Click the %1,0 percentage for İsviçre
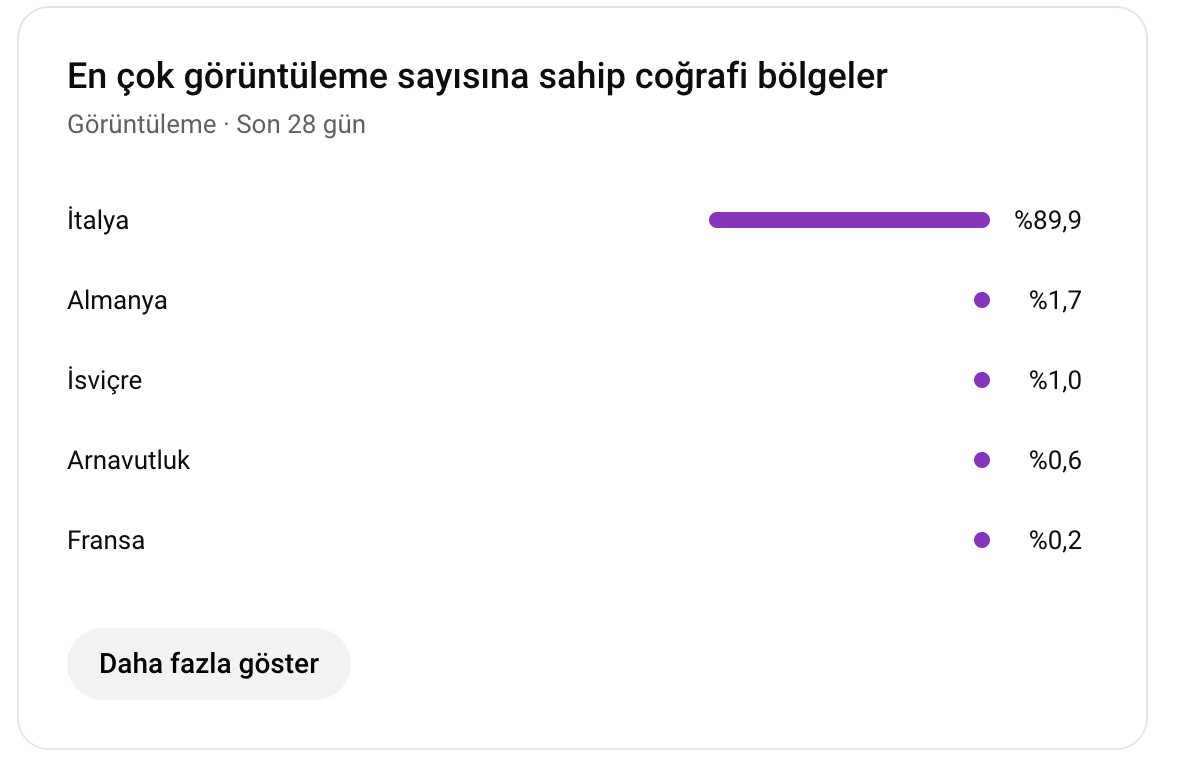1178x770 pixels. [1055, 380]
